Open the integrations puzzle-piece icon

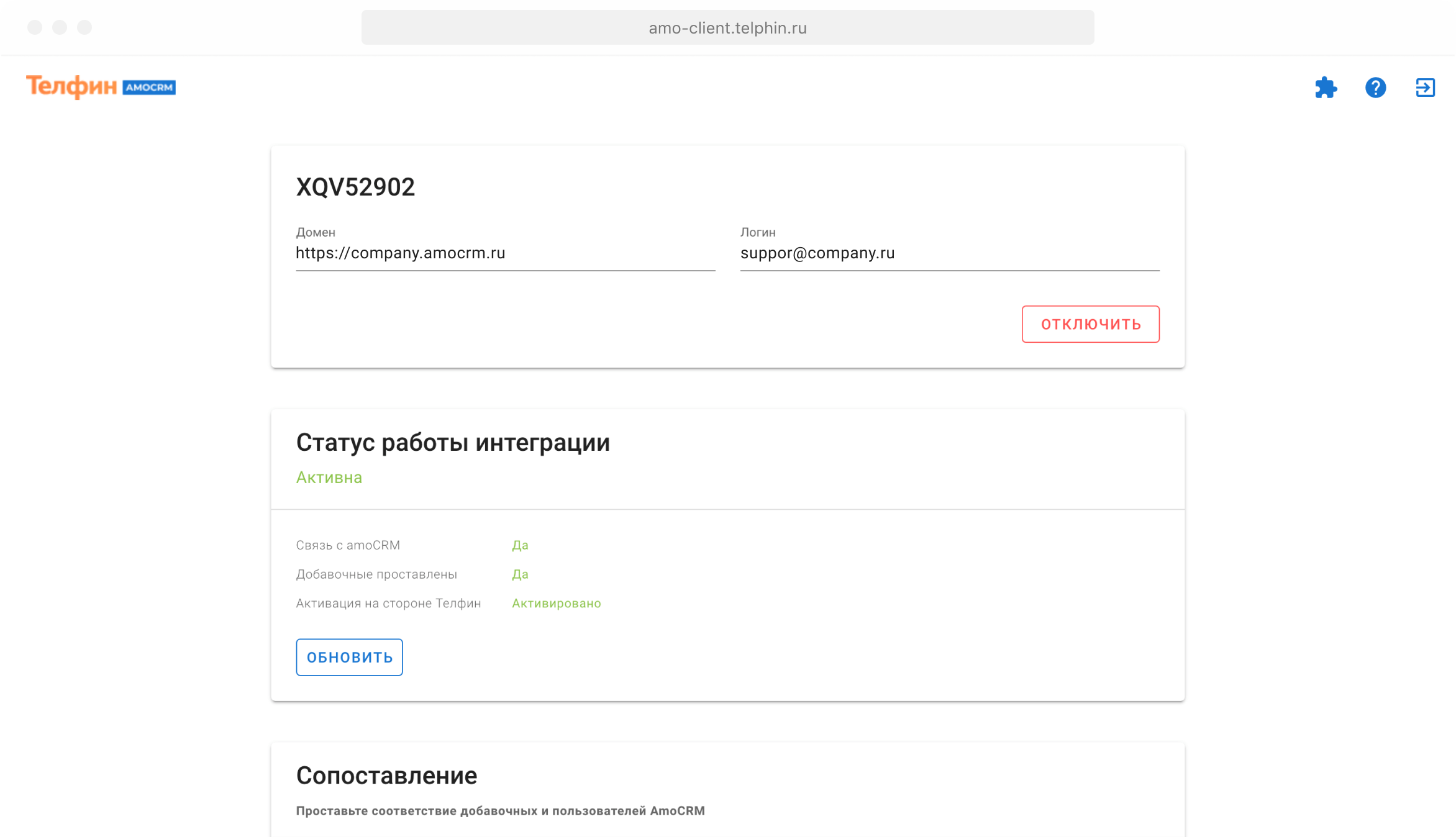click(x=1326, y=88)
